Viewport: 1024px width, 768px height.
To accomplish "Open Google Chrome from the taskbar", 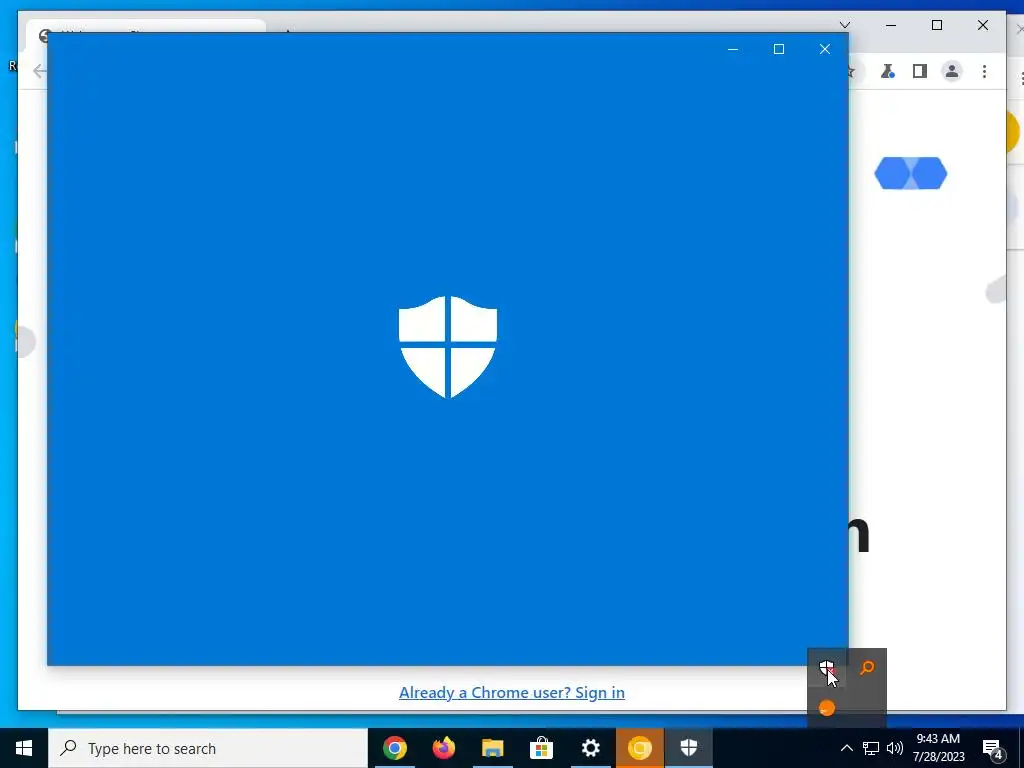I will (394, 748).
